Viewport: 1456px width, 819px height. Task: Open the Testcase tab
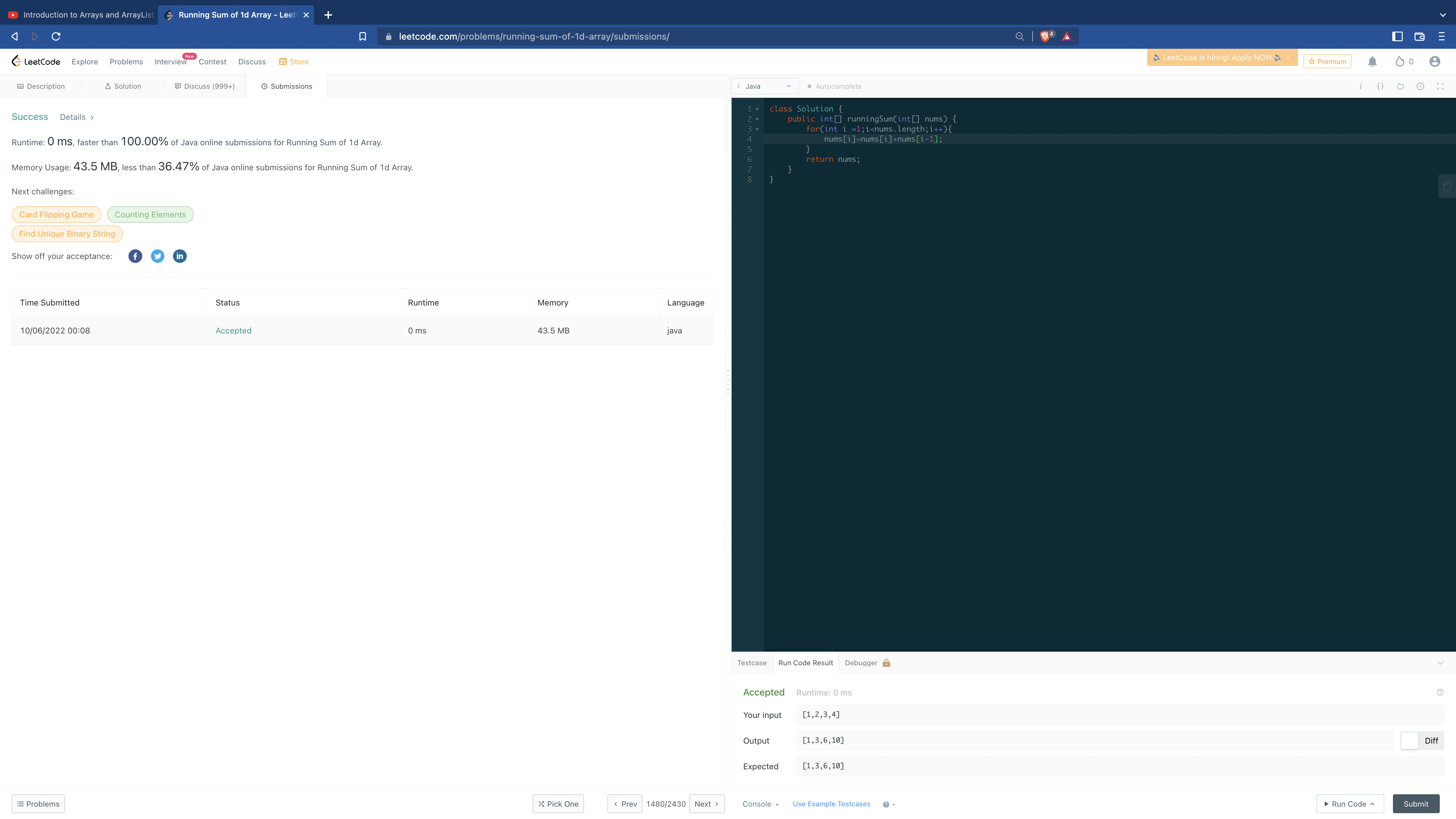[752, 663]
